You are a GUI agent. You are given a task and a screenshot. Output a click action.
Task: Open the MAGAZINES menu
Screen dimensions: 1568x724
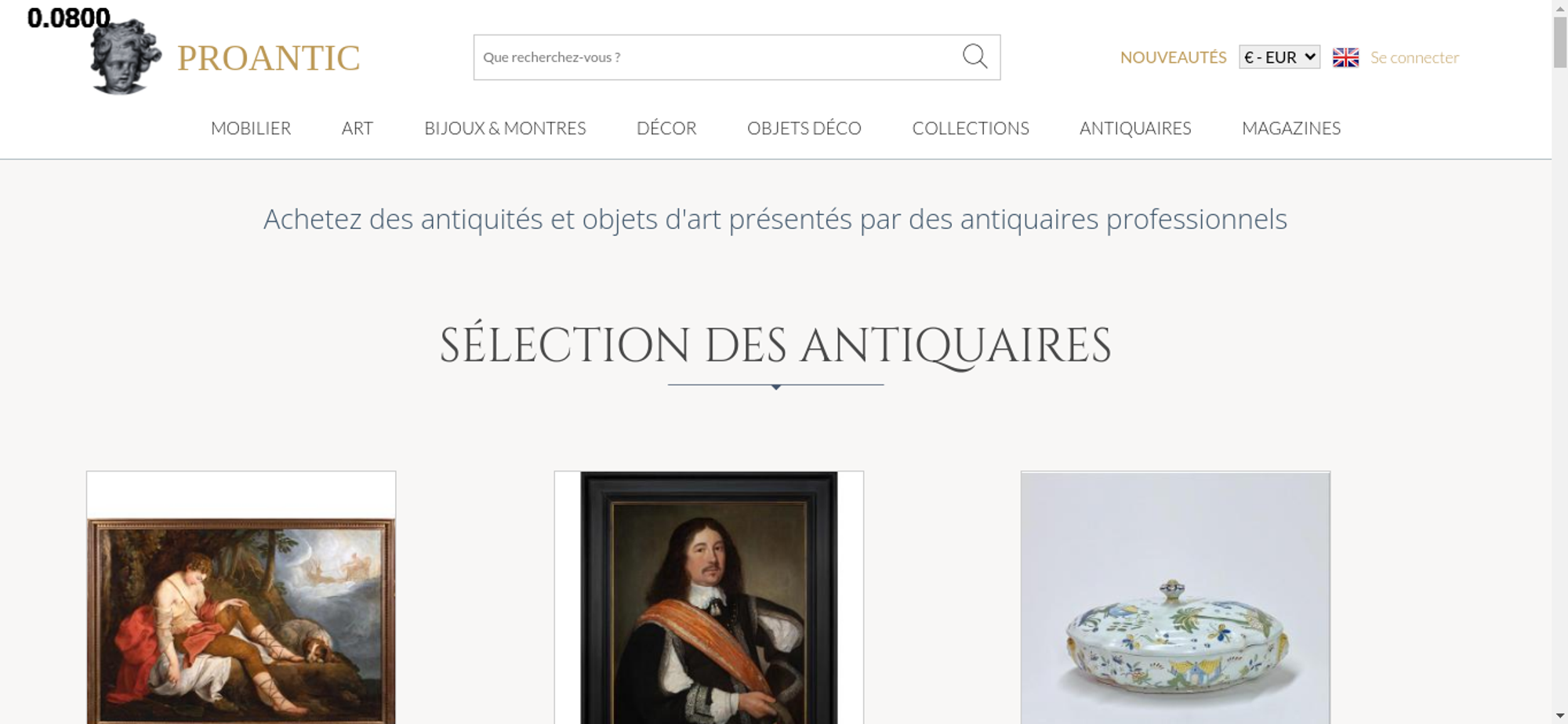point(1291,128)
